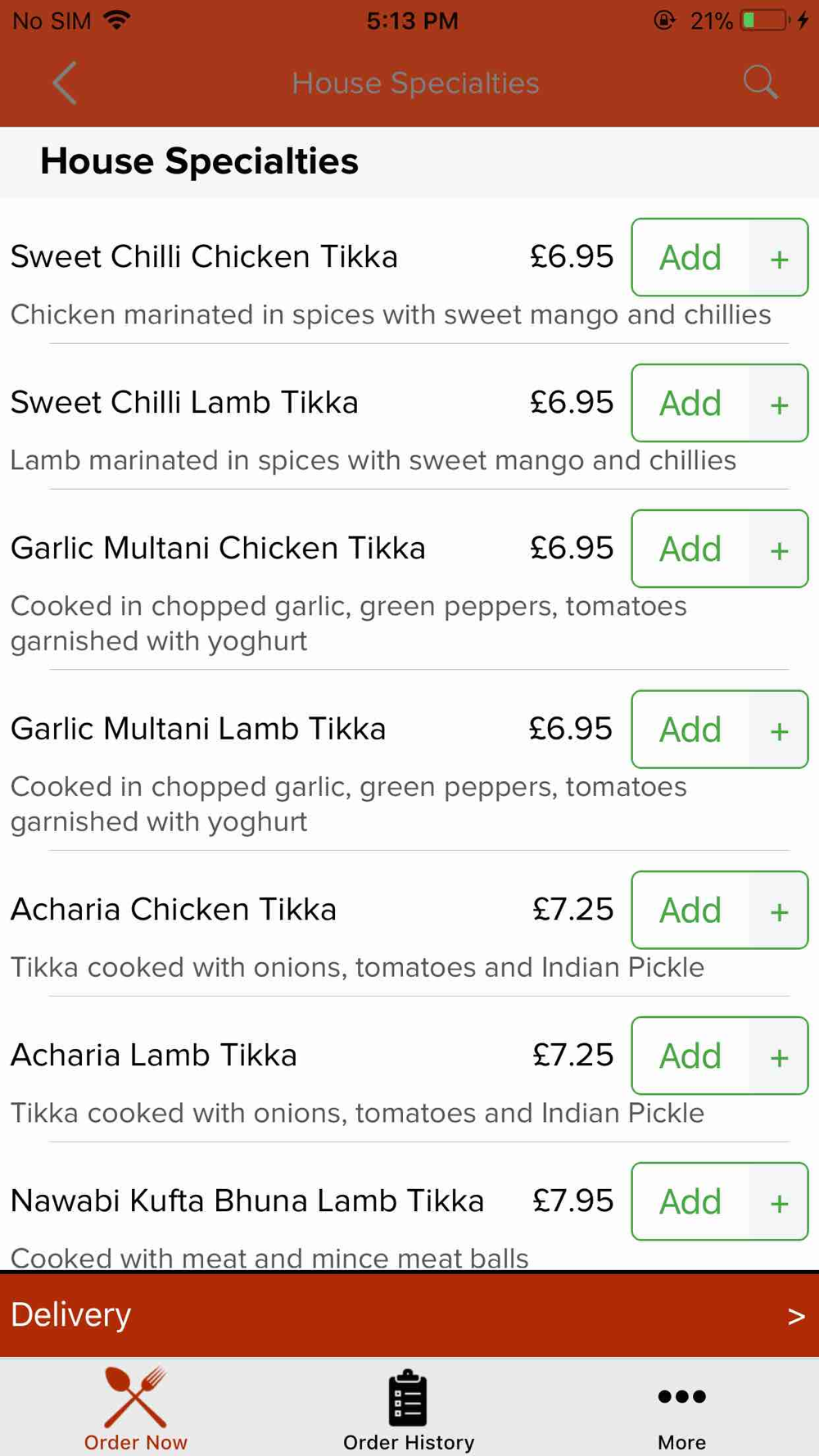819x1456 pixels.
Task: Expand the Delivery bar arrow
Action: [796, 1316]
